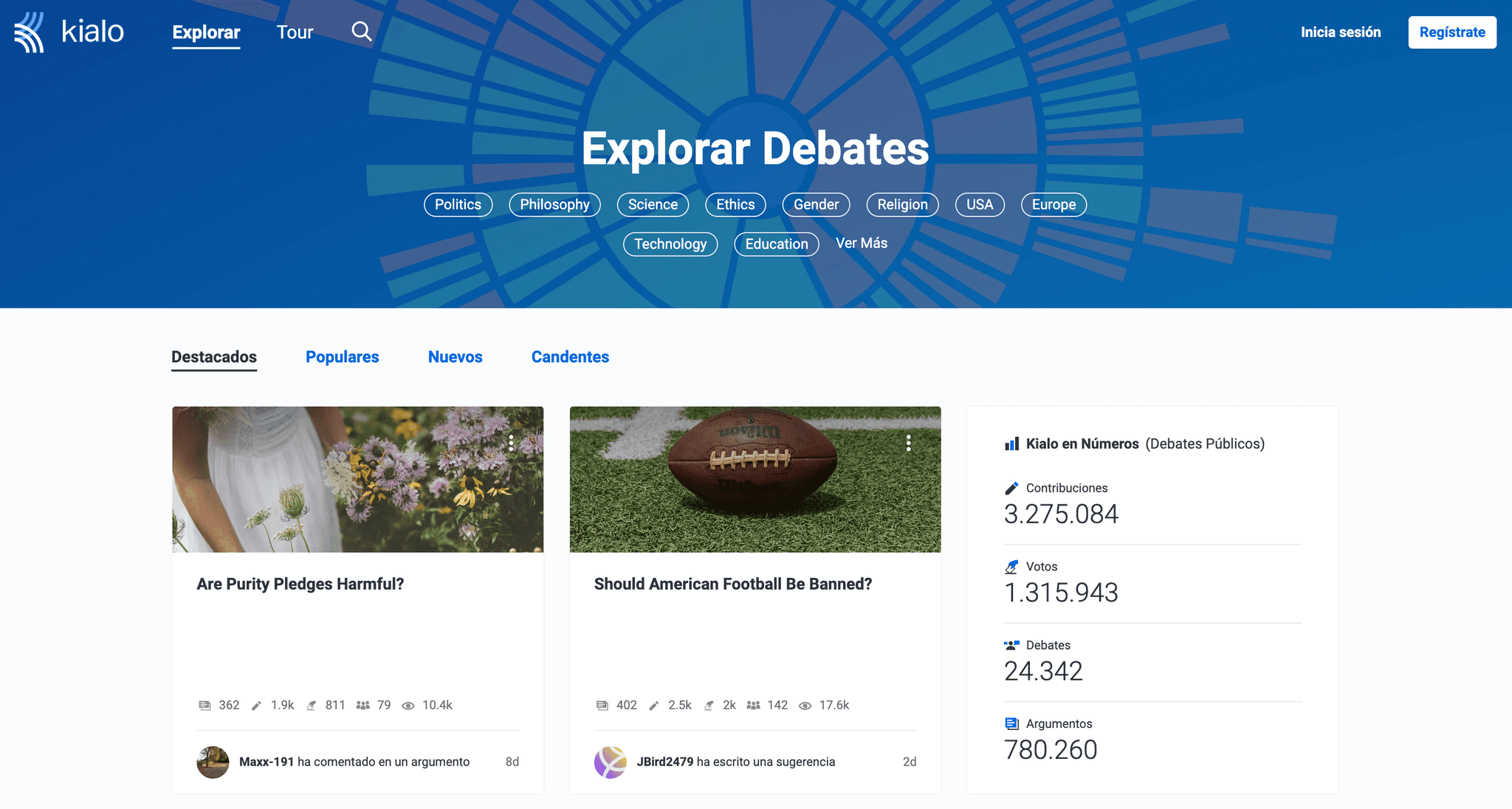Switch to the Populares tab

click(x=342, y=357)
